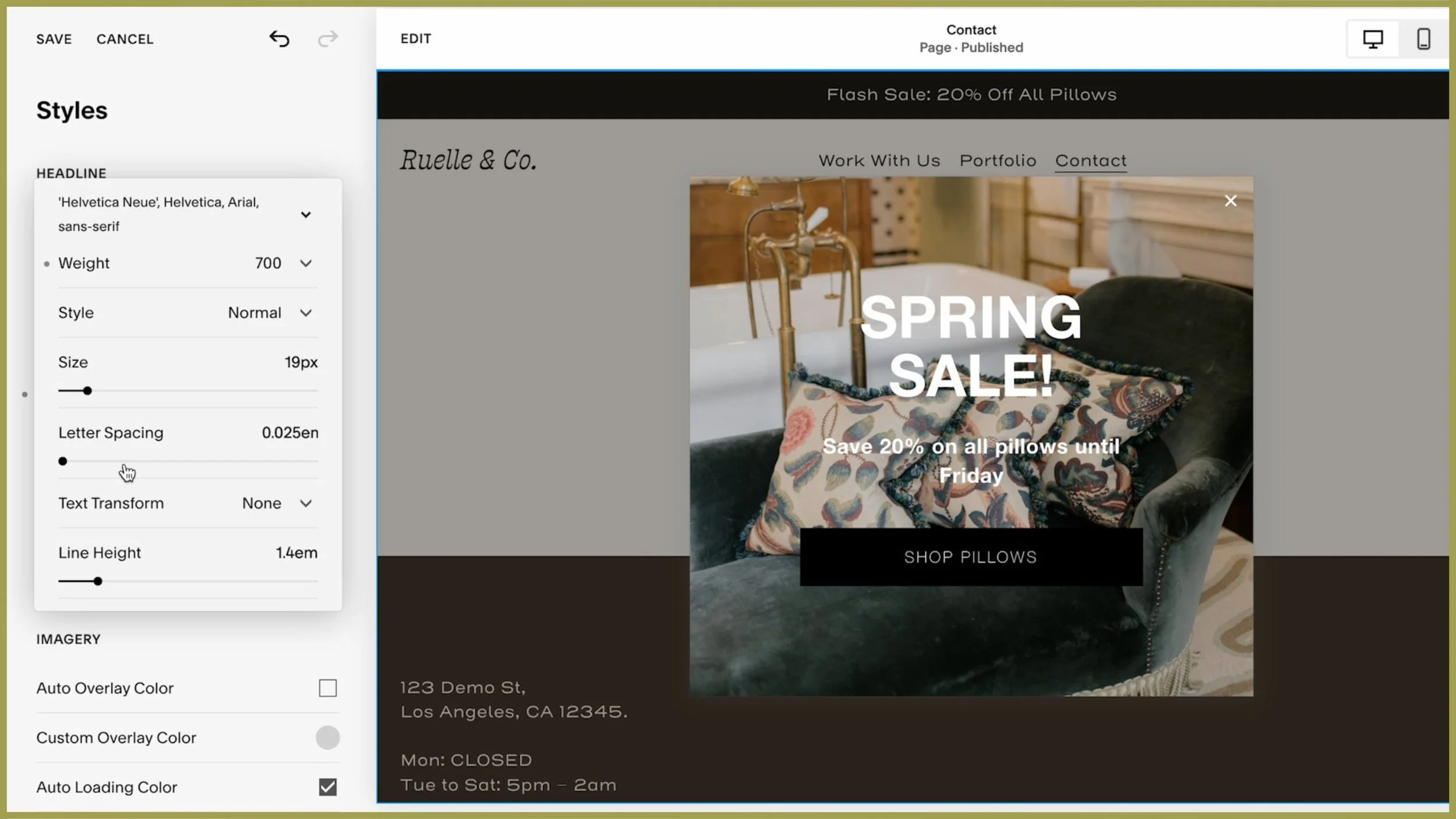Open the Custom Overlay Color swatch
The image size is (1456, 819).
(327, 737)
